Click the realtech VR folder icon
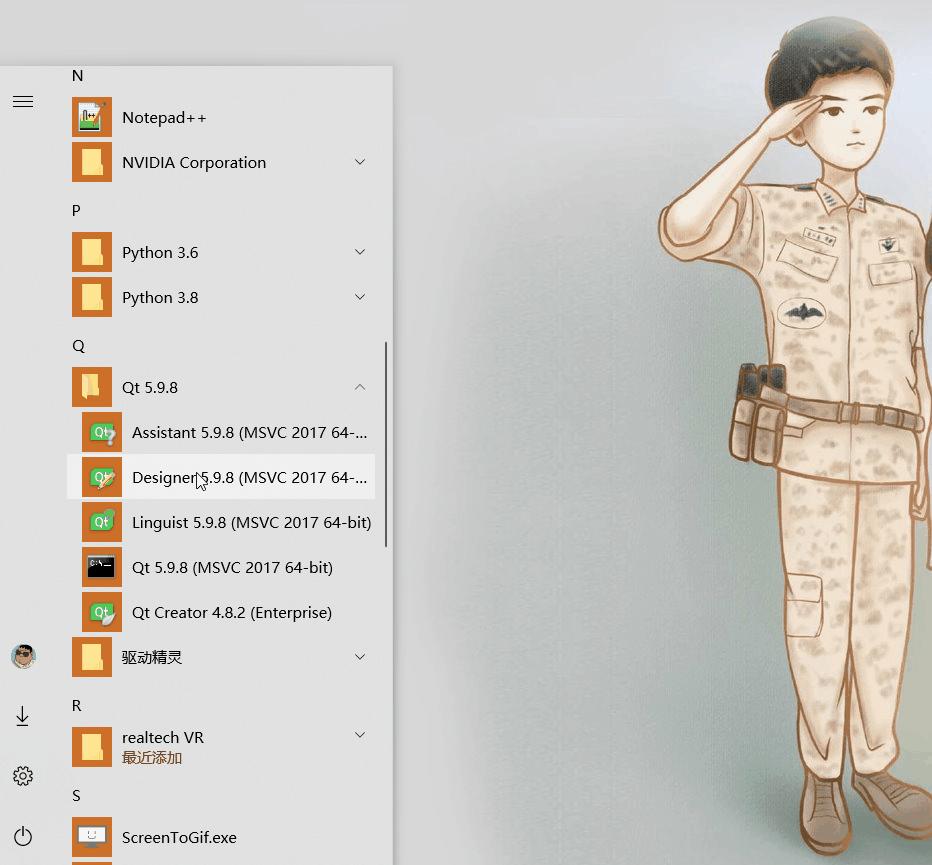The image size is (932, 865). (92, 747)
